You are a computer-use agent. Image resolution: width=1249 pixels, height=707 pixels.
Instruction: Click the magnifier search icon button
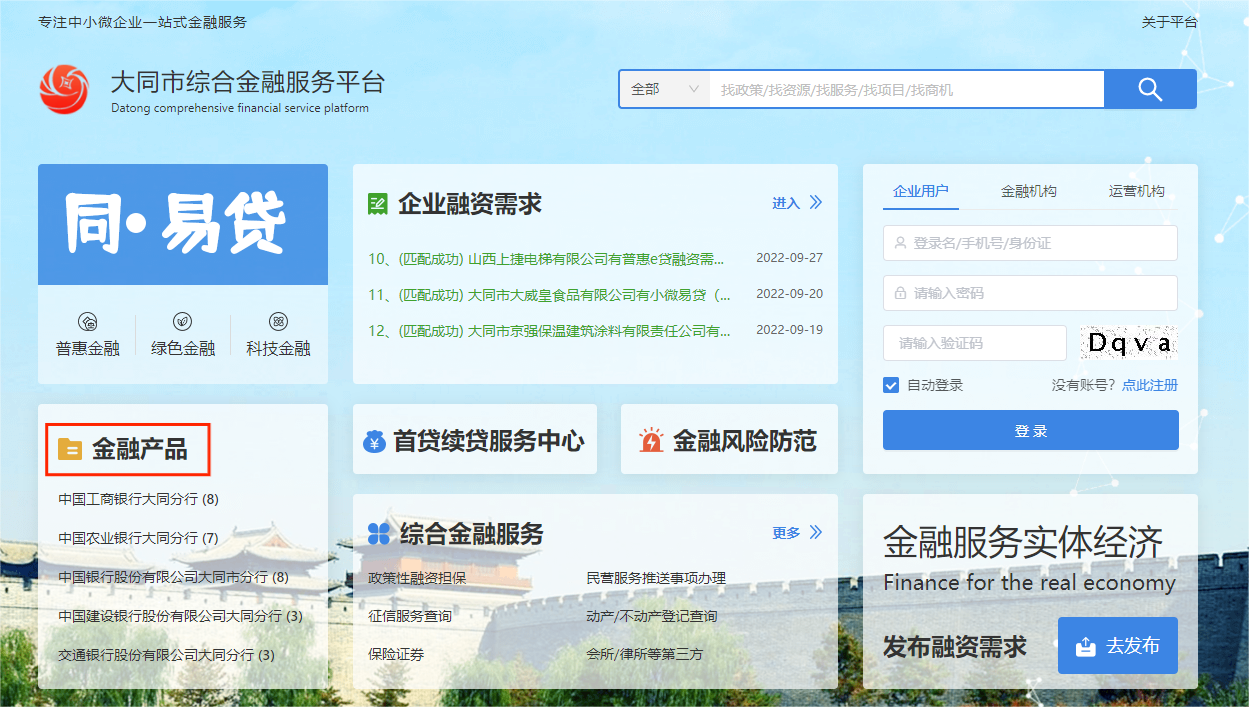1150,89
